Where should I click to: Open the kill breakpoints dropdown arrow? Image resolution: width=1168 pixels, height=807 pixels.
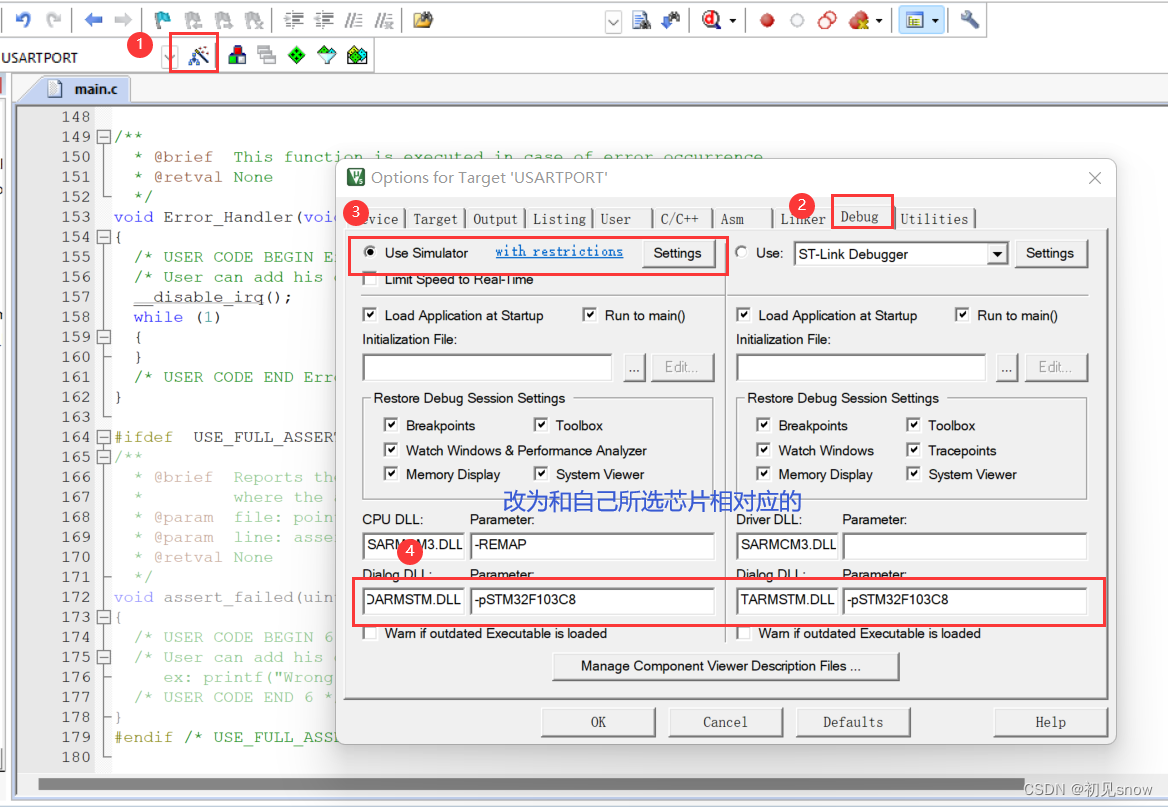(x=879, y=21)
